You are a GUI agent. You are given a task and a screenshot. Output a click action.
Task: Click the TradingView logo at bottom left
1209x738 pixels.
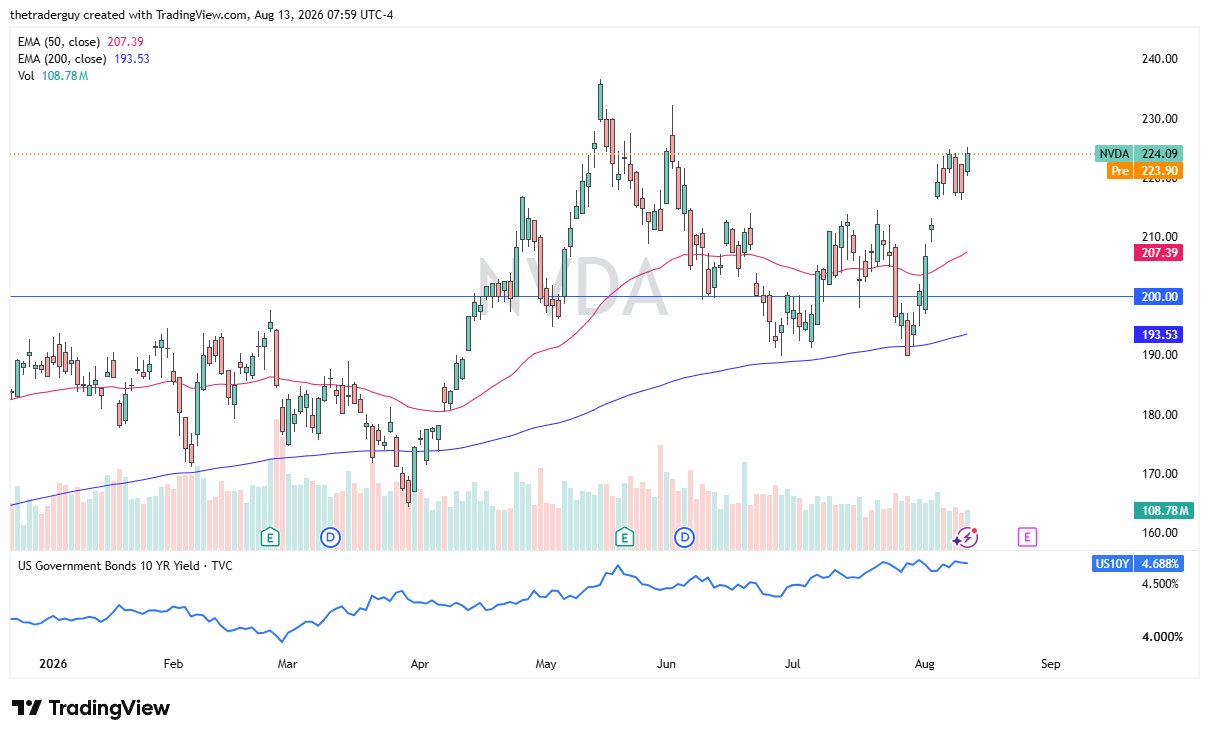[x=91, y=708]
